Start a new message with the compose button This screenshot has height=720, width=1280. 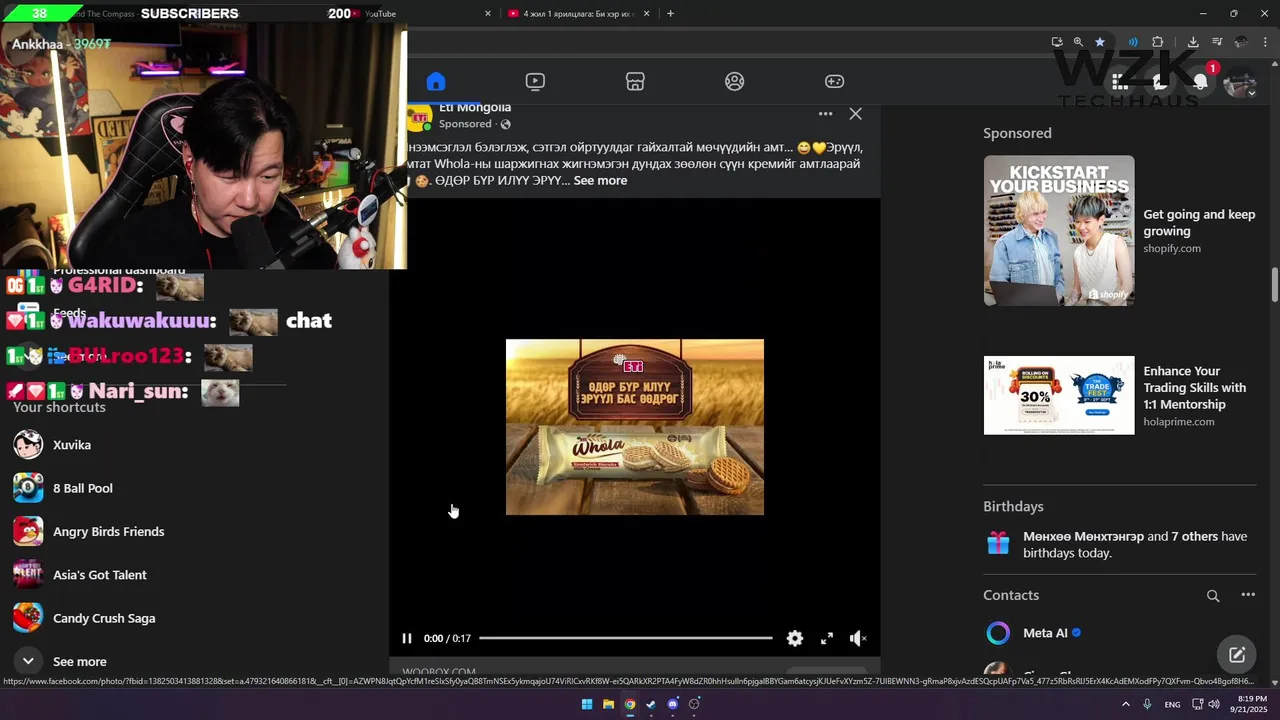(1237, 655)
